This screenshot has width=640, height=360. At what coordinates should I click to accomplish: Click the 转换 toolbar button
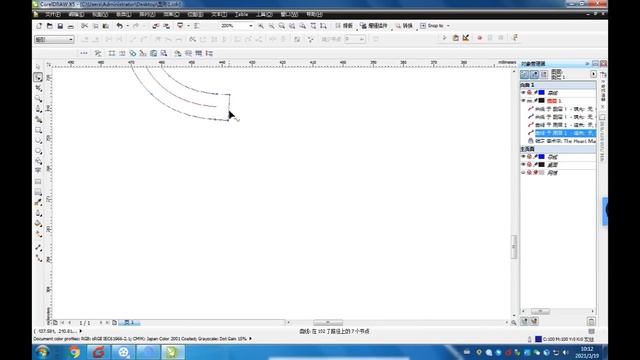404,26
